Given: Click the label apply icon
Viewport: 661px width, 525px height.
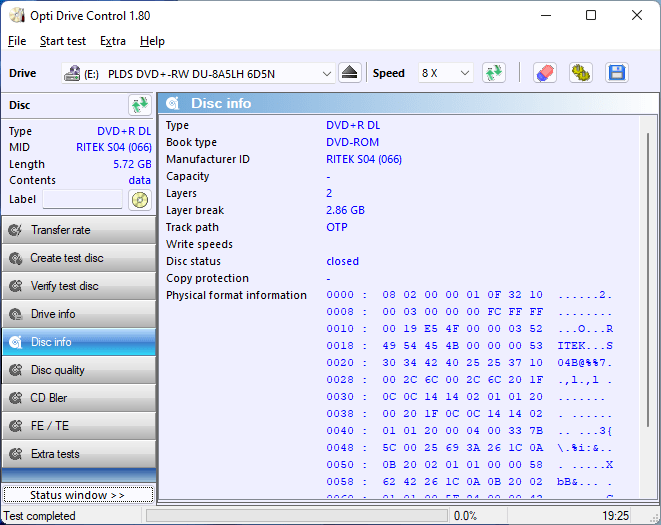Looking at the screenshot, I should click(x=139, y=200).
